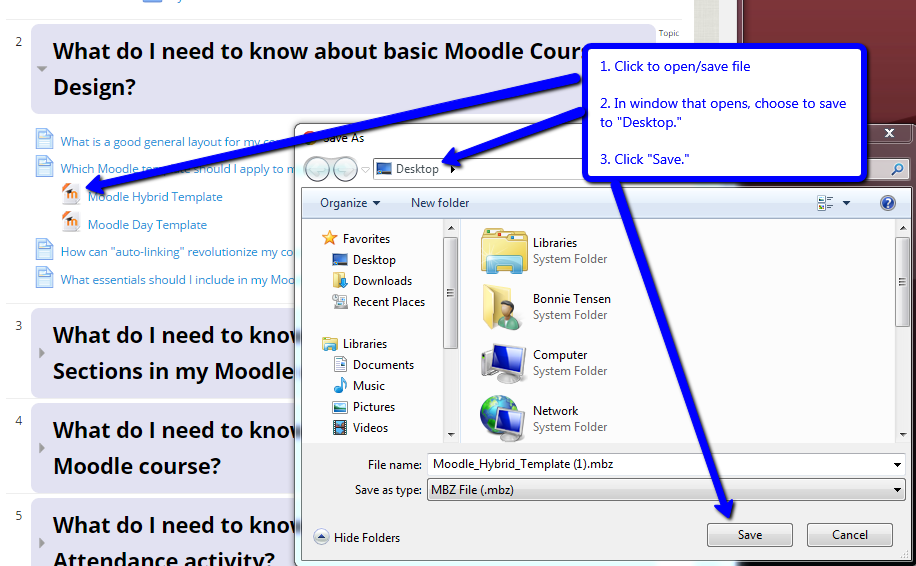
Task: Open the File name history dropdown
Action: pyautogui.click(x=897, y=465)
